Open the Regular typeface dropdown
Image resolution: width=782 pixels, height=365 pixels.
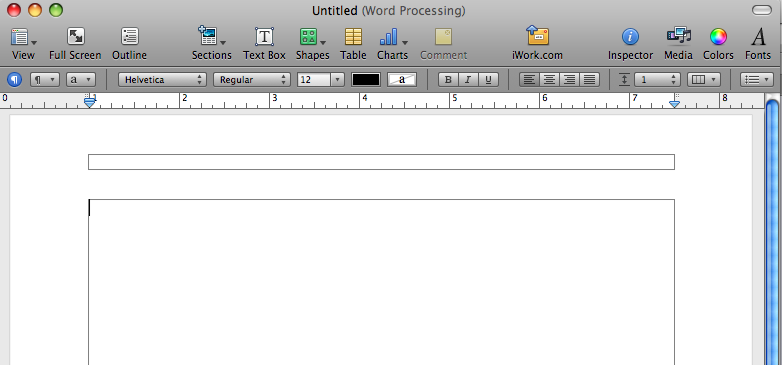252,79
